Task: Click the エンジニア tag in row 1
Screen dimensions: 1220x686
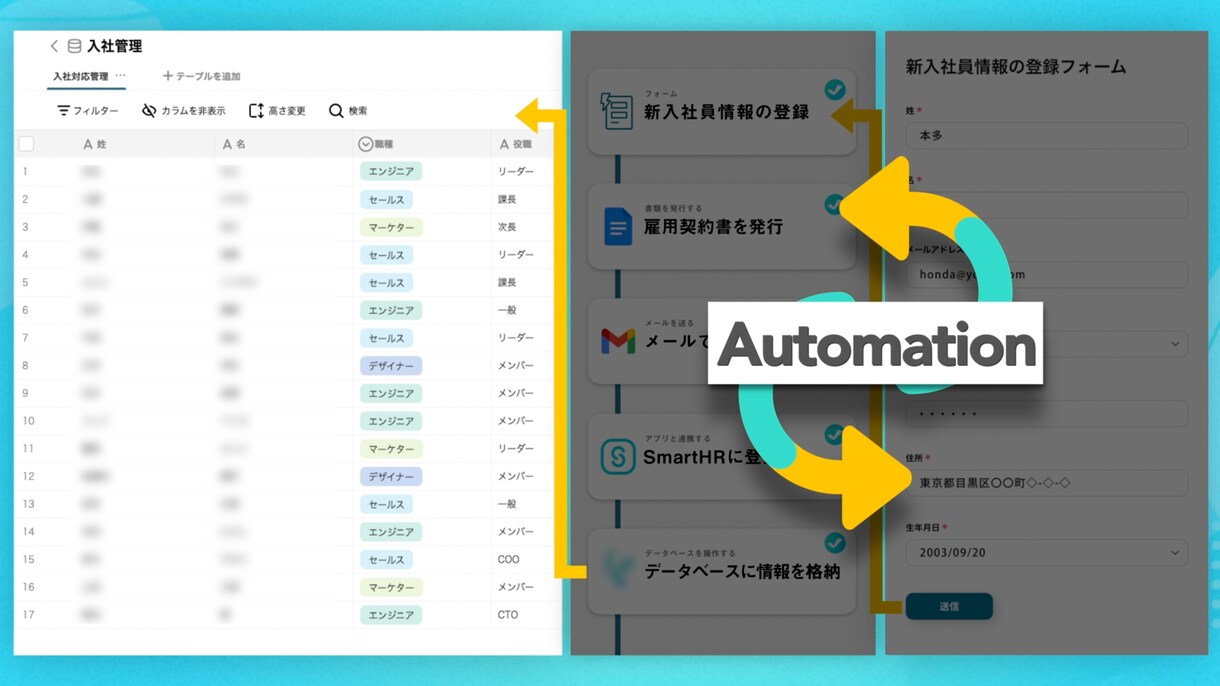Action: [x=391, y=172]
